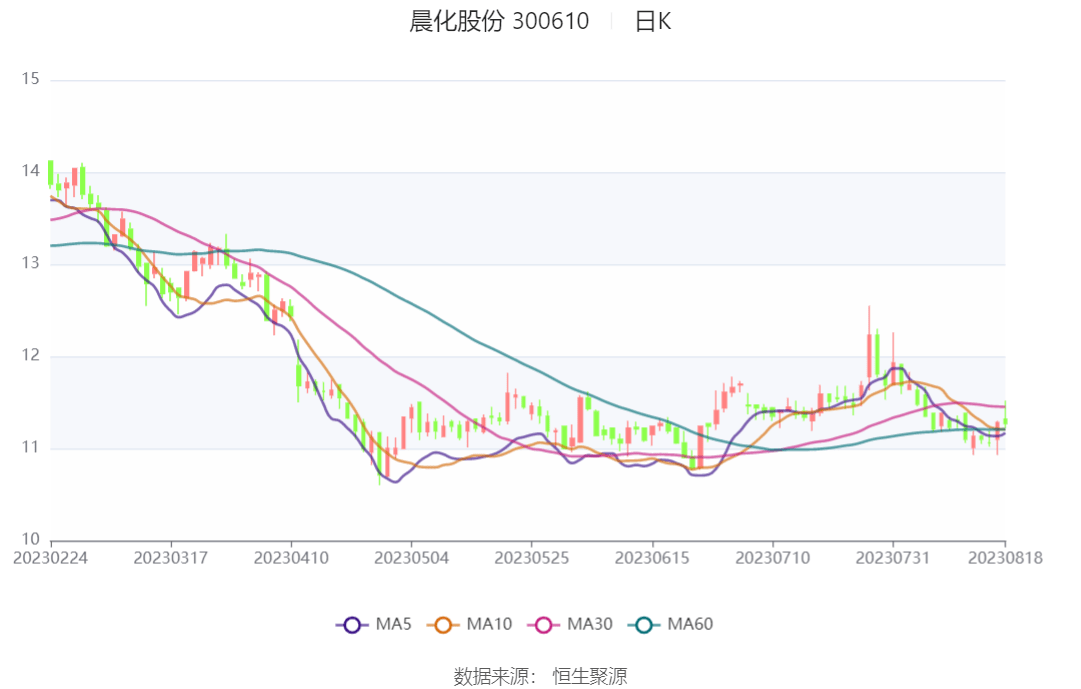
Task: Toggle the MA5 series via its legend text
Action: (x=393, y=625)
